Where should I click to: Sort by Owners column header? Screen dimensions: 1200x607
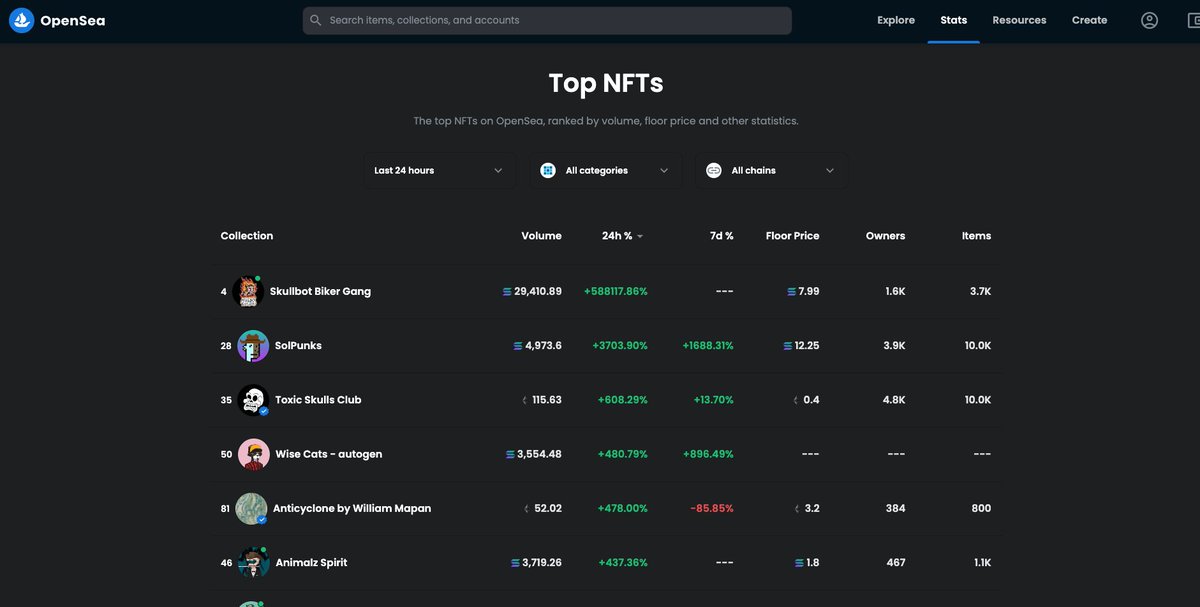[885, 236]
